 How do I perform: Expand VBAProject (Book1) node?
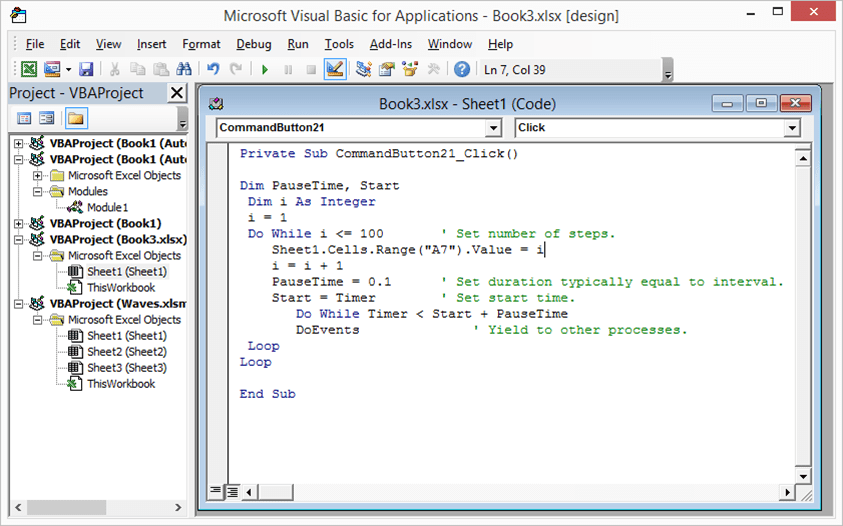(18, 224)
